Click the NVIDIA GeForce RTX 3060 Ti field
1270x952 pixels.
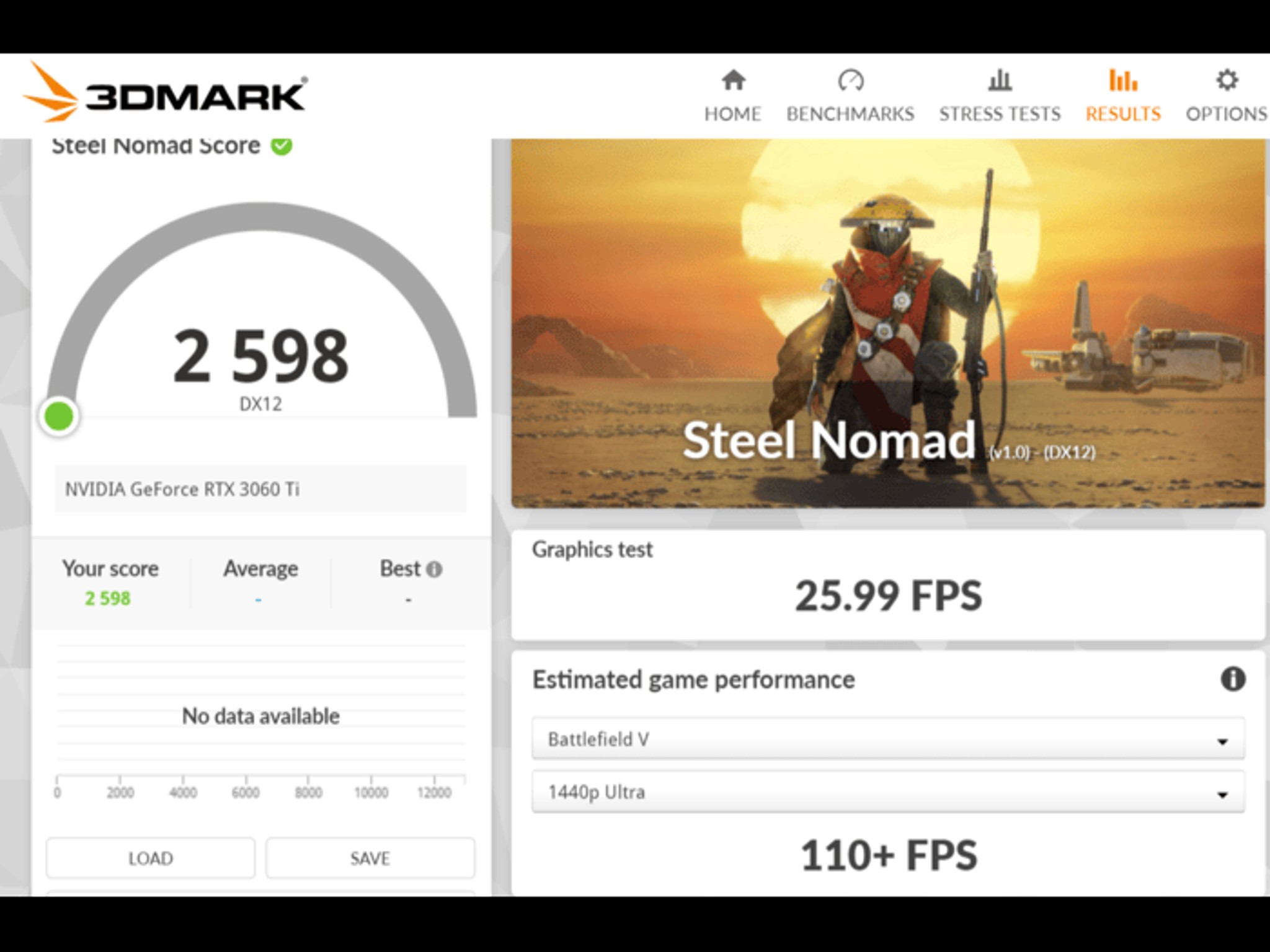[260, 489]
